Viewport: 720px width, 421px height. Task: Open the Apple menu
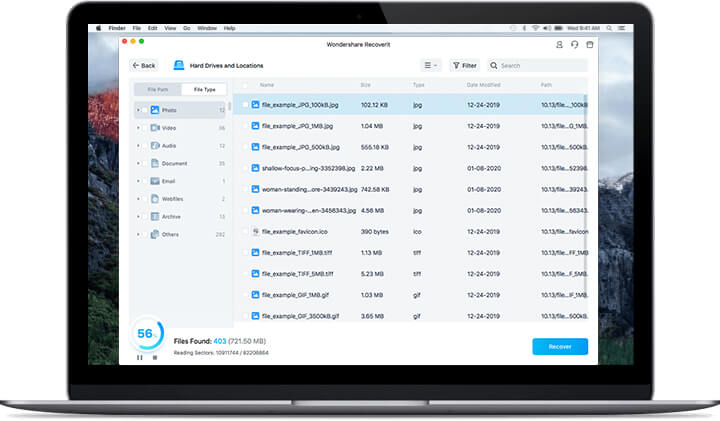pyautogui.click(x=98, y=28)
